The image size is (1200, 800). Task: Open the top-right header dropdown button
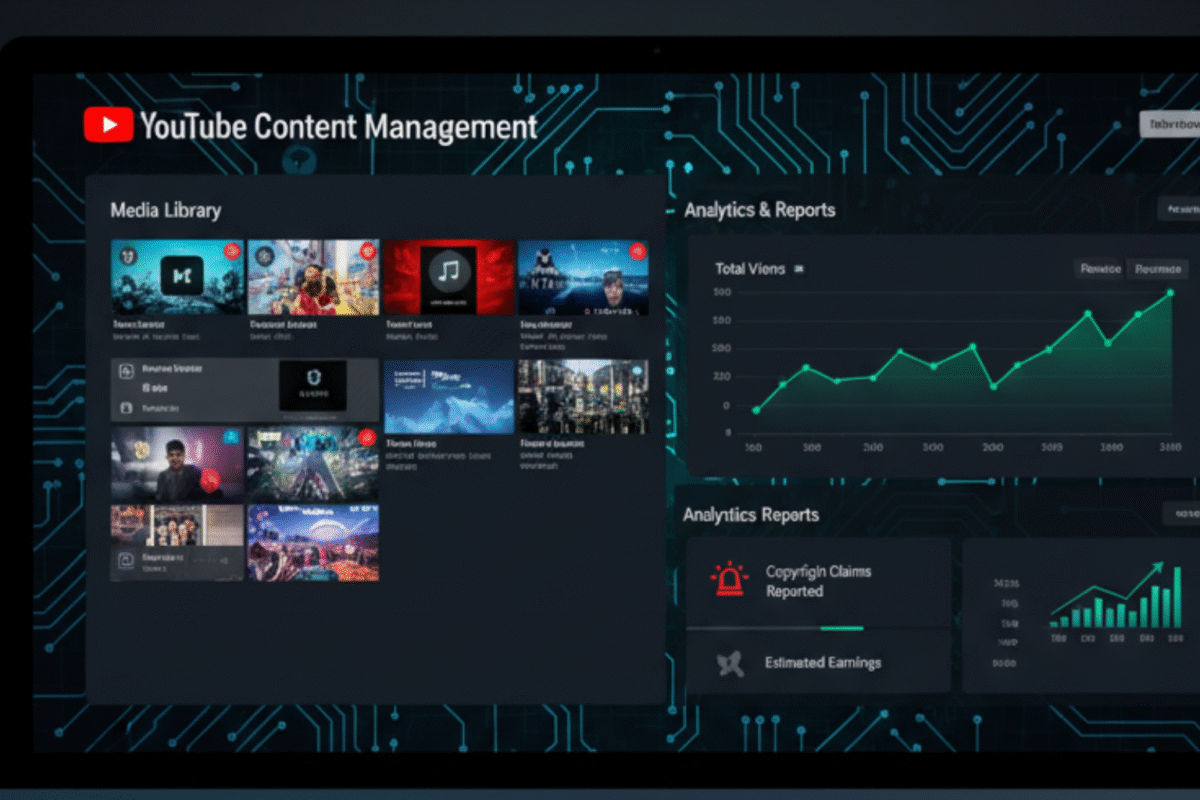point(1170,125)
